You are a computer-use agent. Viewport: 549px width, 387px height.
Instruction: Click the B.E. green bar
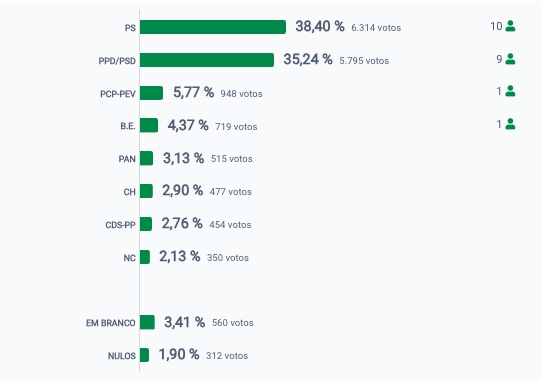(x=149, y=126)
